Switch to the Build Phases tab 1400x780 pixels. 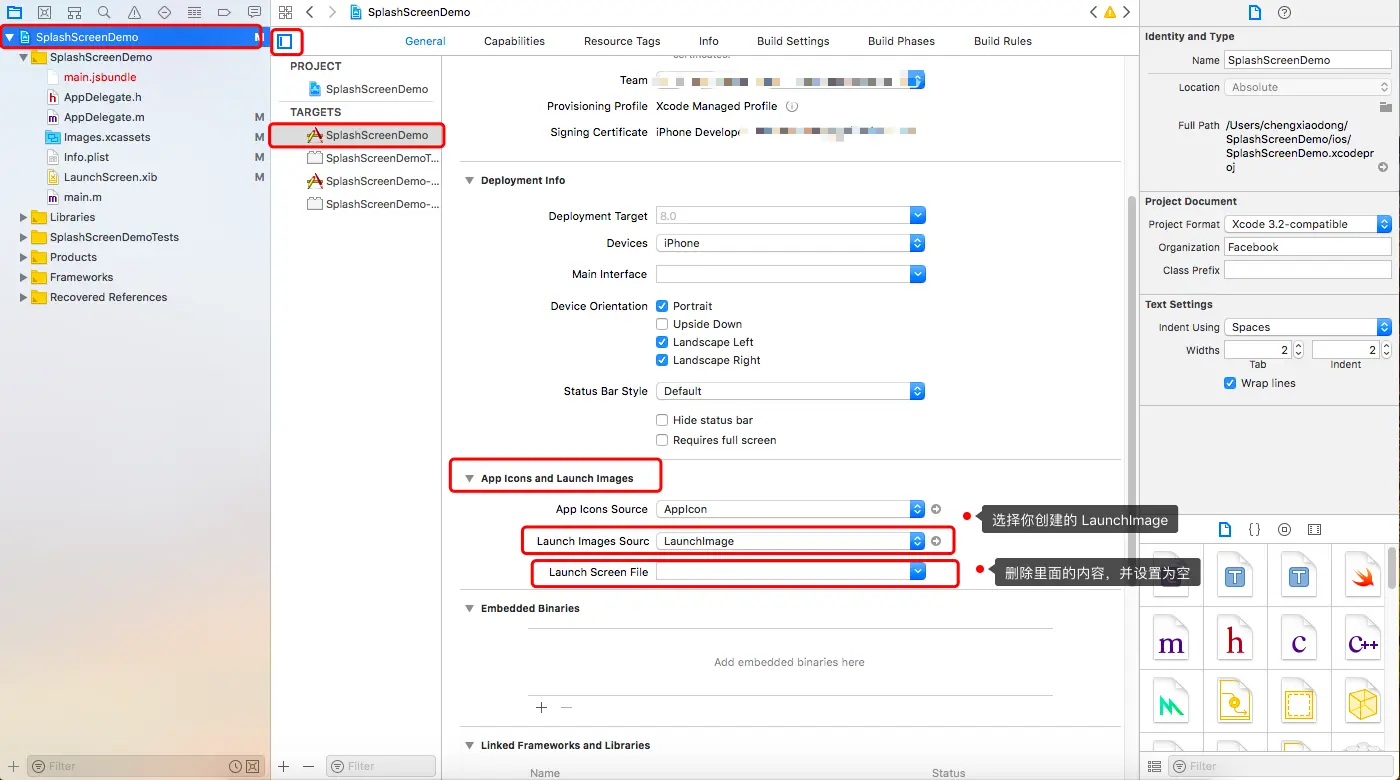(901, 41)
